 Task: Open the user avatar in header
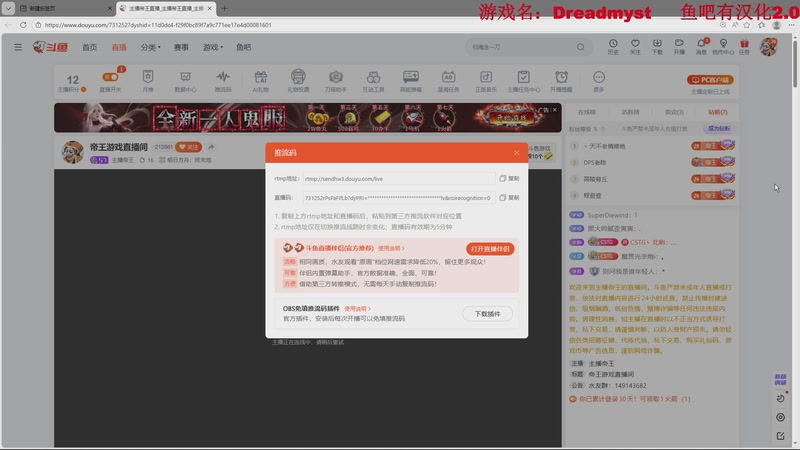tap(768, 47)
